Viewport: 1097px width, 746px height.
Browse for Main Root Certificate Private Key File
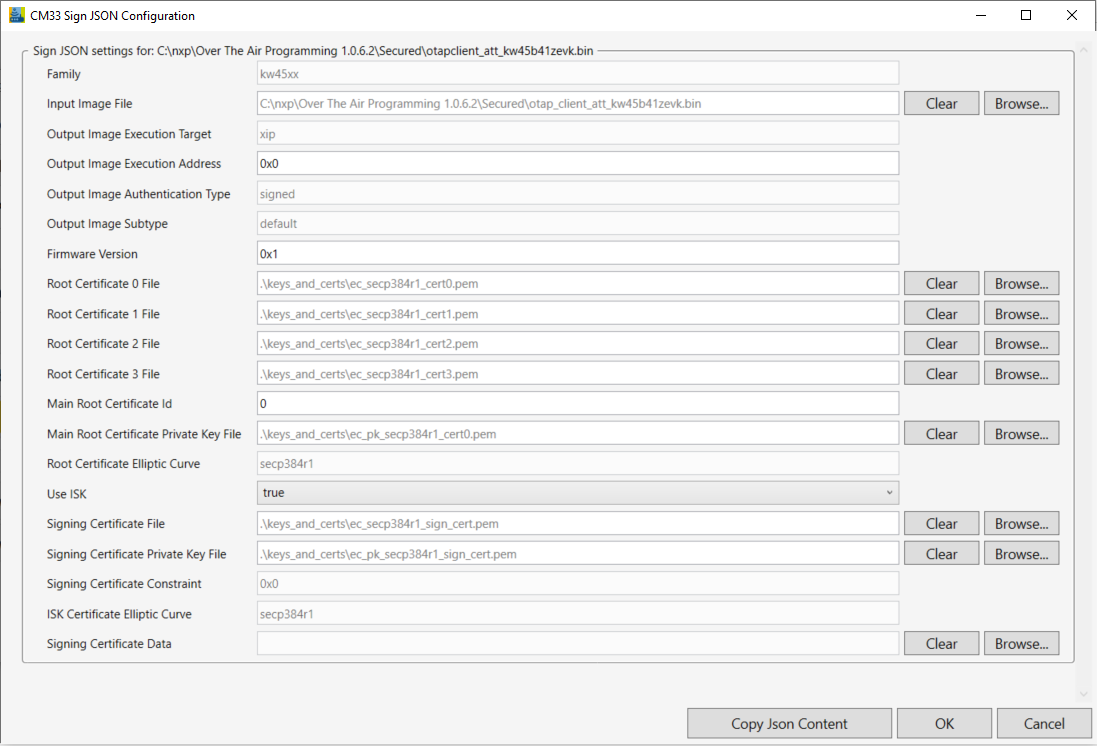1020,433
